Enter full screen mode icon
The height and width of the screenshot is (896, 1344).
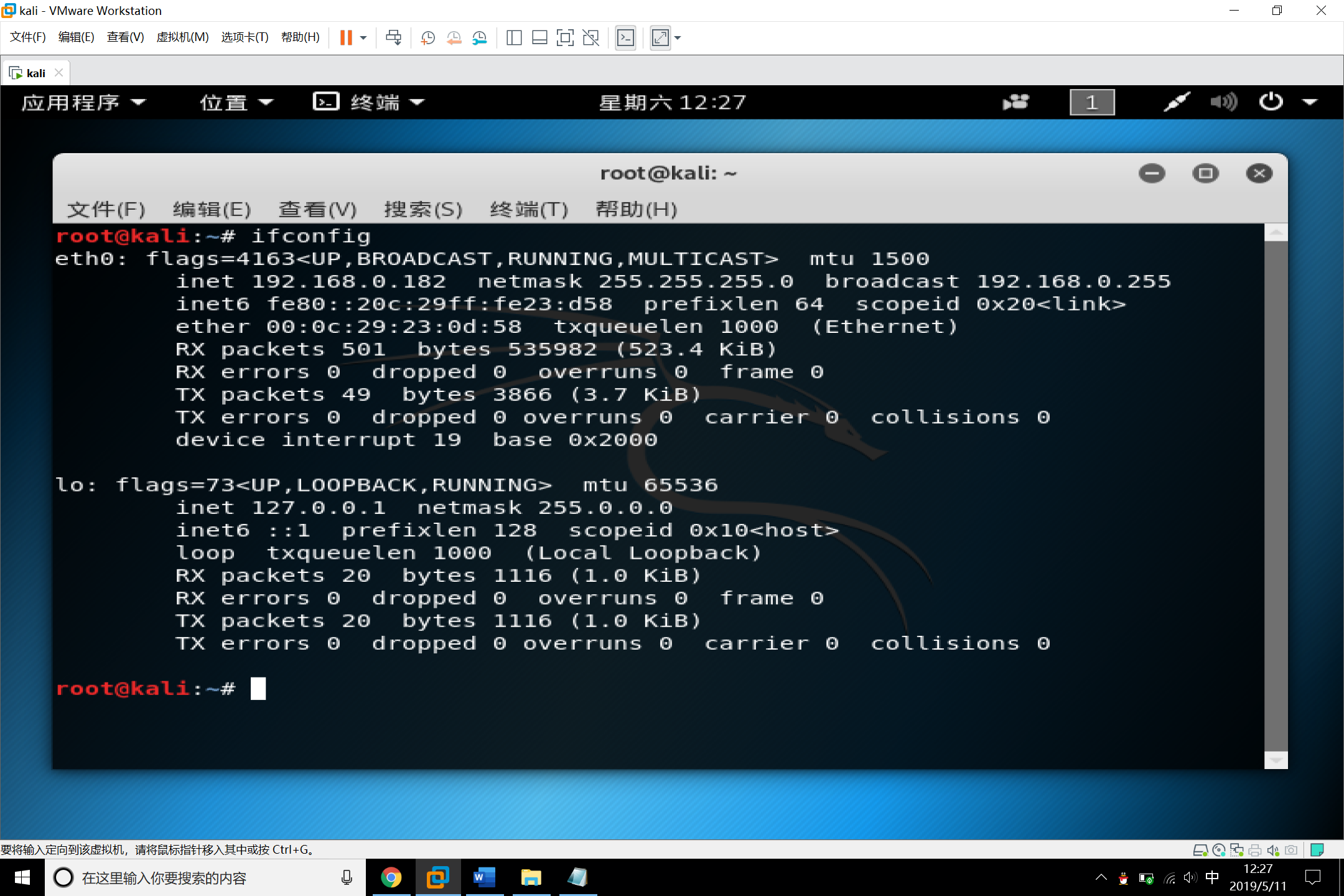pos(565,38)
